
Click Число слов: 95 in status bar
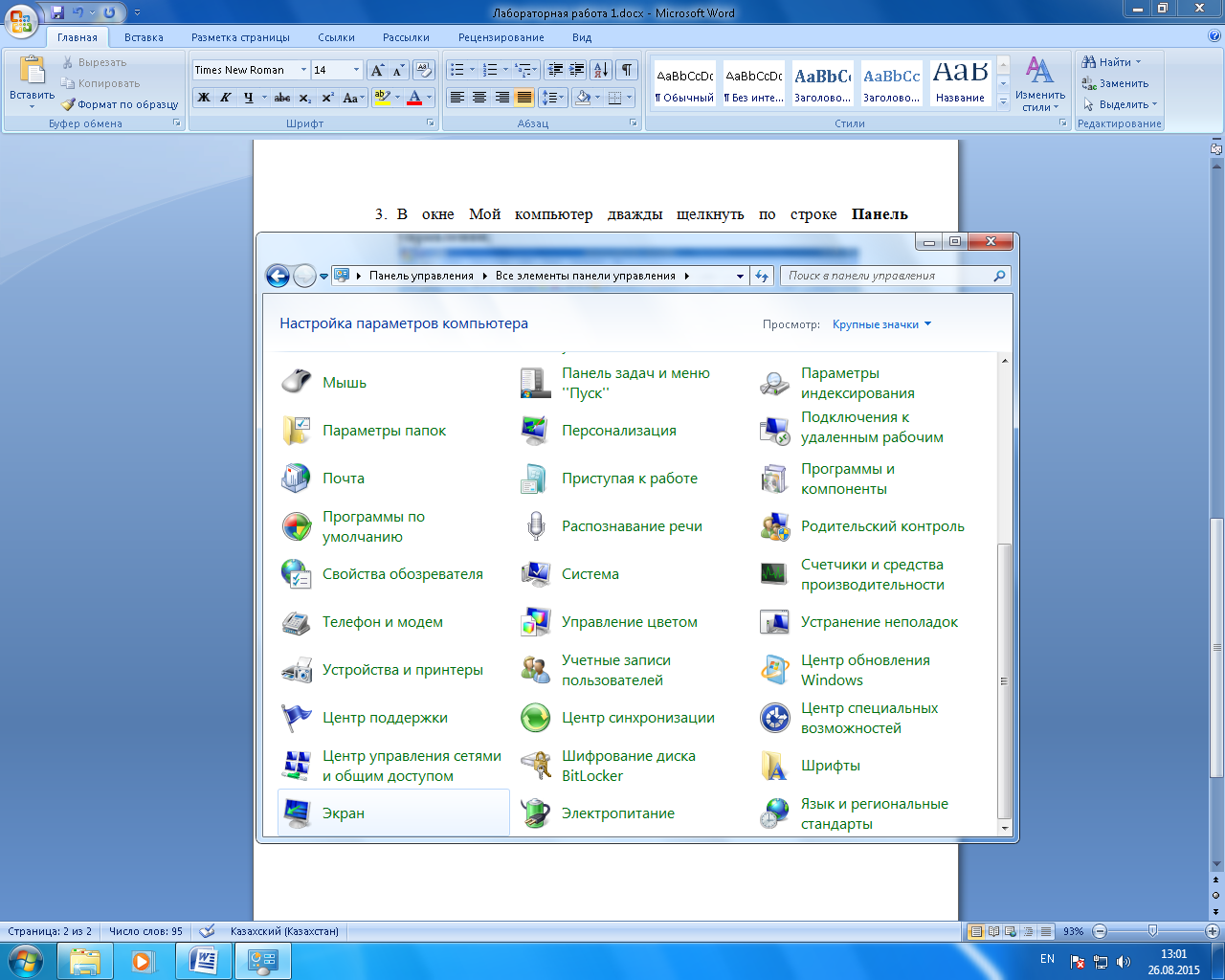pyautogui.click(x=145, y=931)
